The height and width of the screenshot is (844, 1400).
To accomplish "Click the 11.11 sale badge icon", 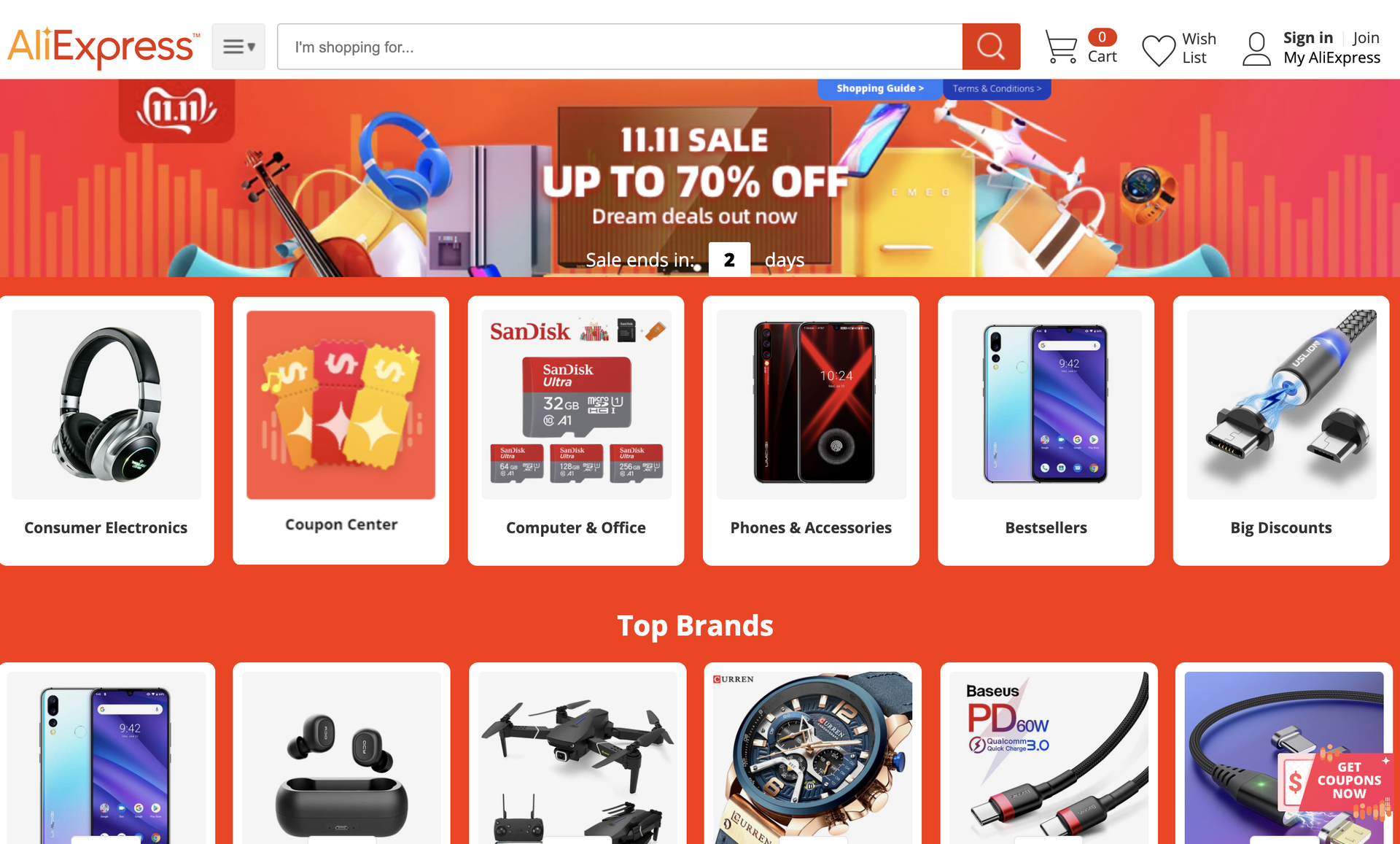I will pos(176,111).
